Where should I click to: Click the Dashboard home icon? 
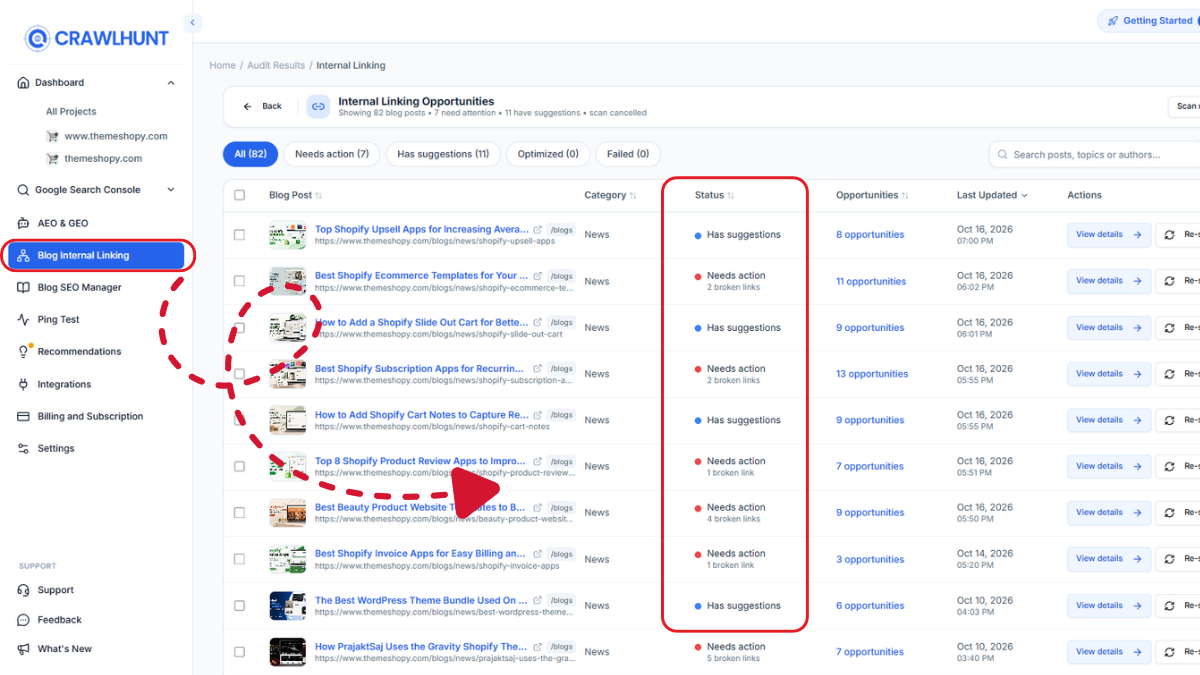[x=23, y=83]
